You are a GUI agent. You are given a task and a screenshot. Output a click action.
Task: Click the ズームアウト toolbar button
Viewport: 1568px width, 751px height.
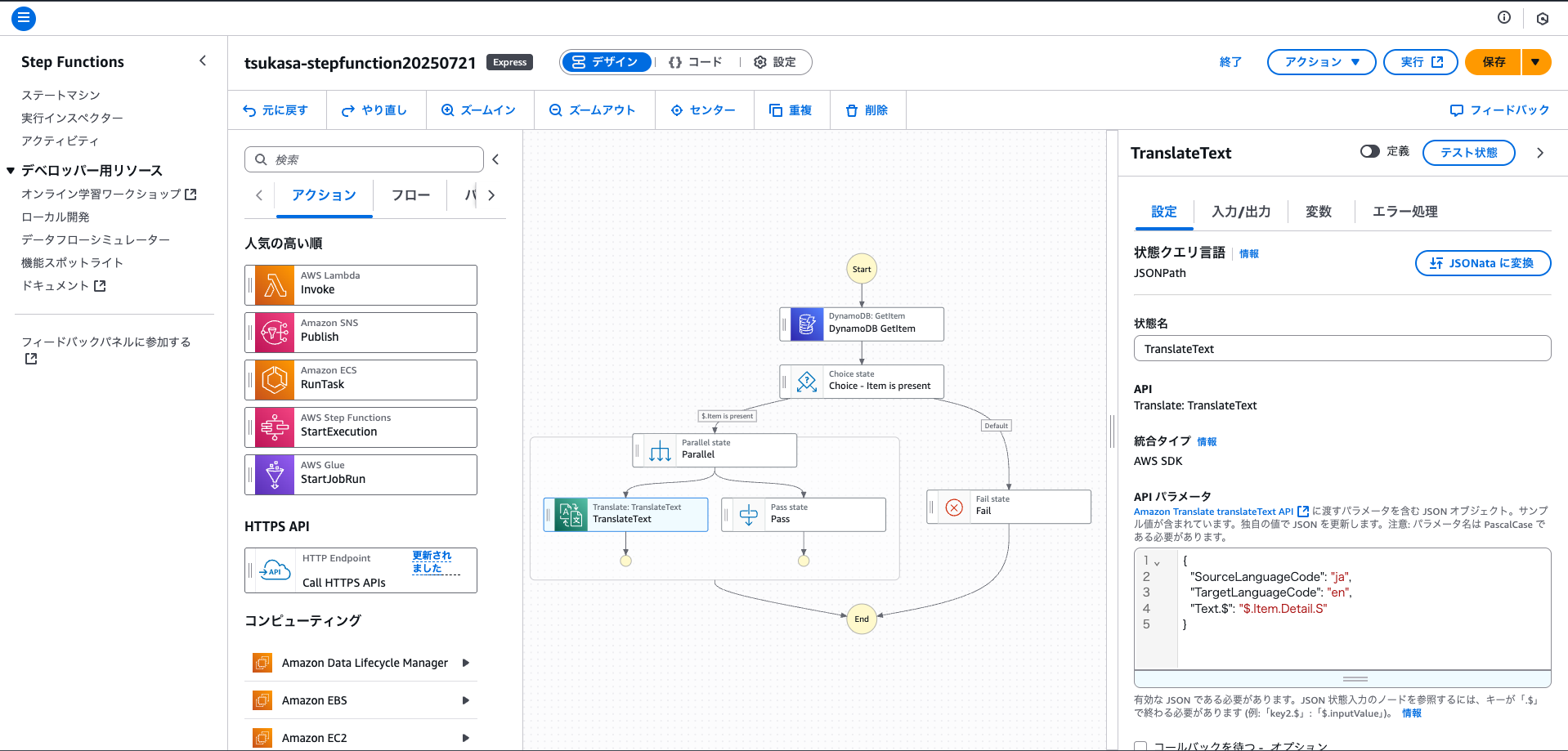(593, 110)
